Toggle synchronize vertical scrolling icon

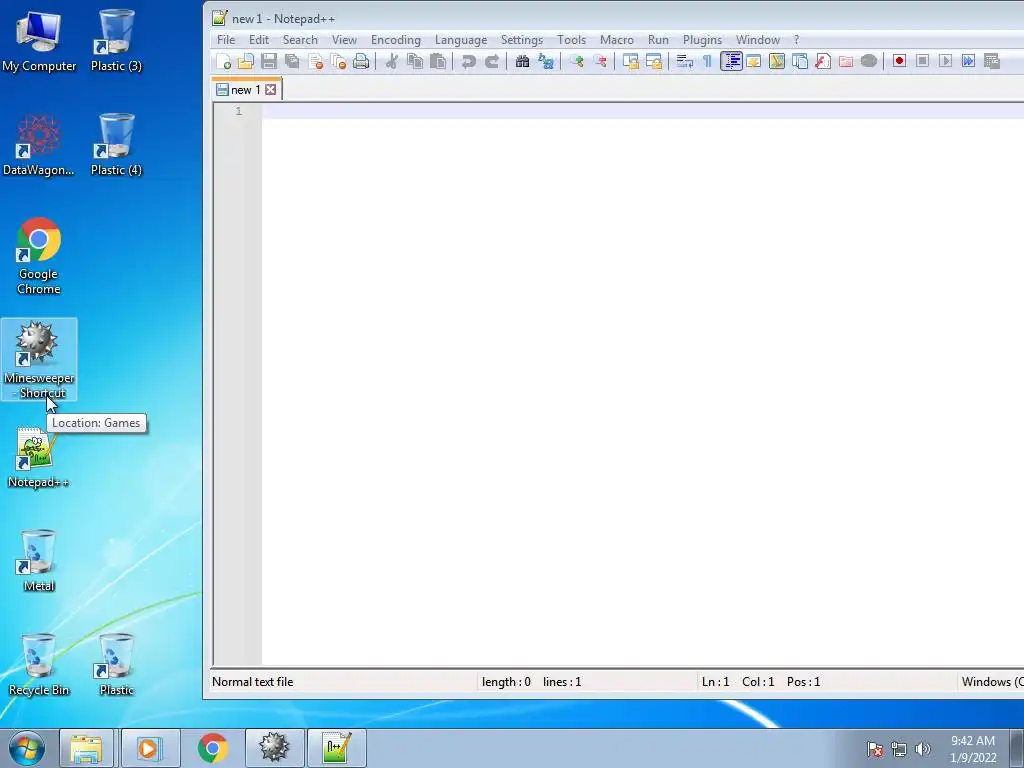coord(630,61)
